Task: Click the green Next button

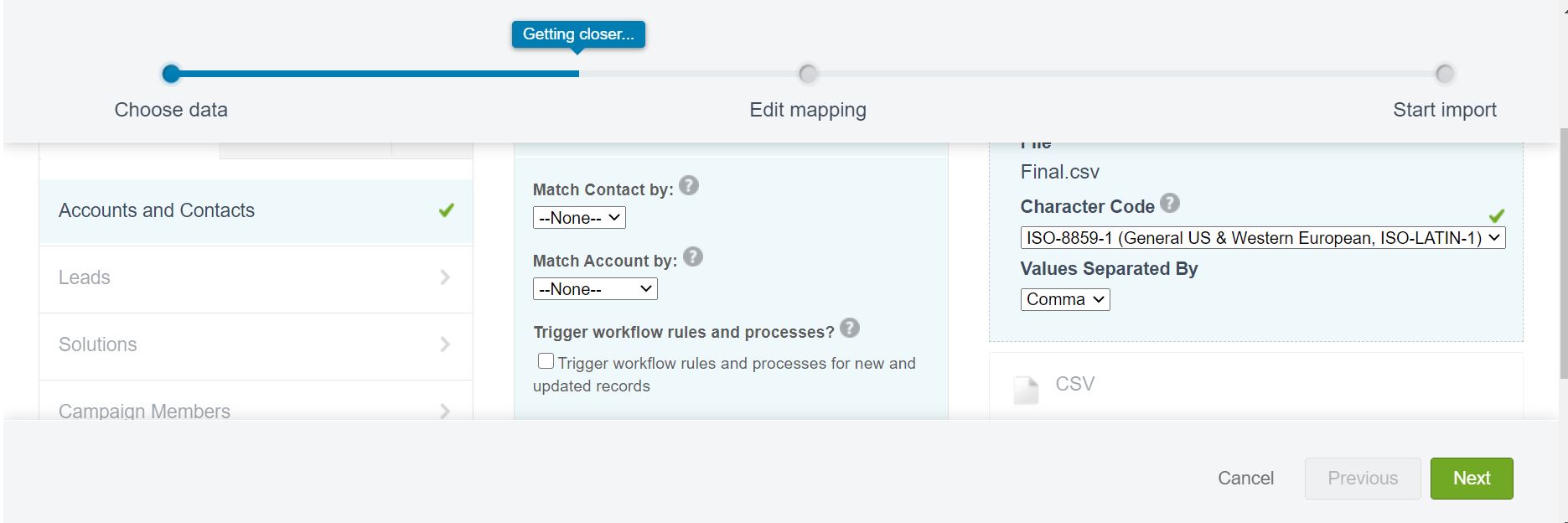Action: point(1471,479)
